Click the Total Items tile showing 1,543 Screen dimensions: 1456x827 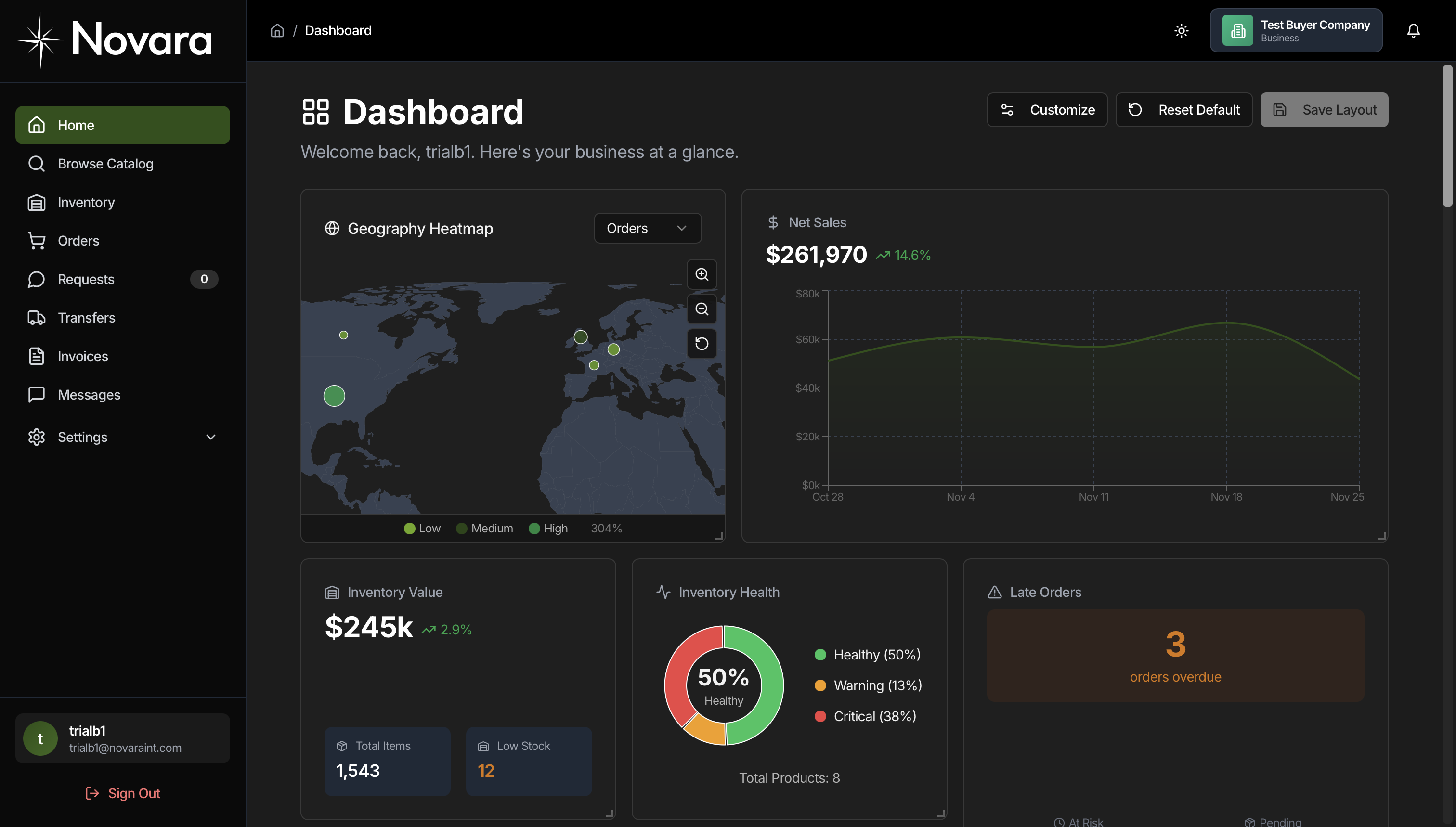388,761
